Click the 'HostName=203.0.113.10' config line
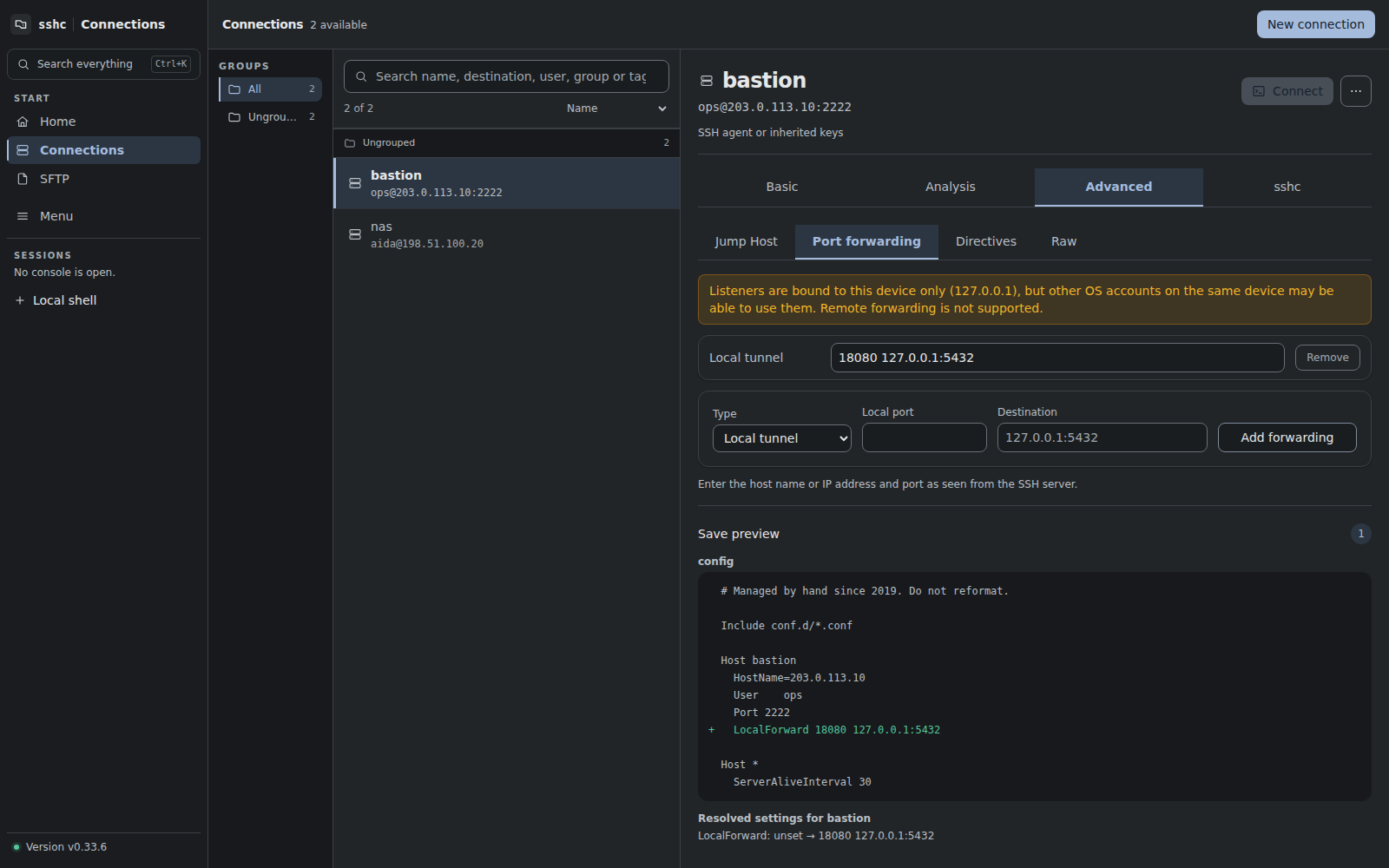The width and height of the screenshot is (1389, 868). point(800,678)
